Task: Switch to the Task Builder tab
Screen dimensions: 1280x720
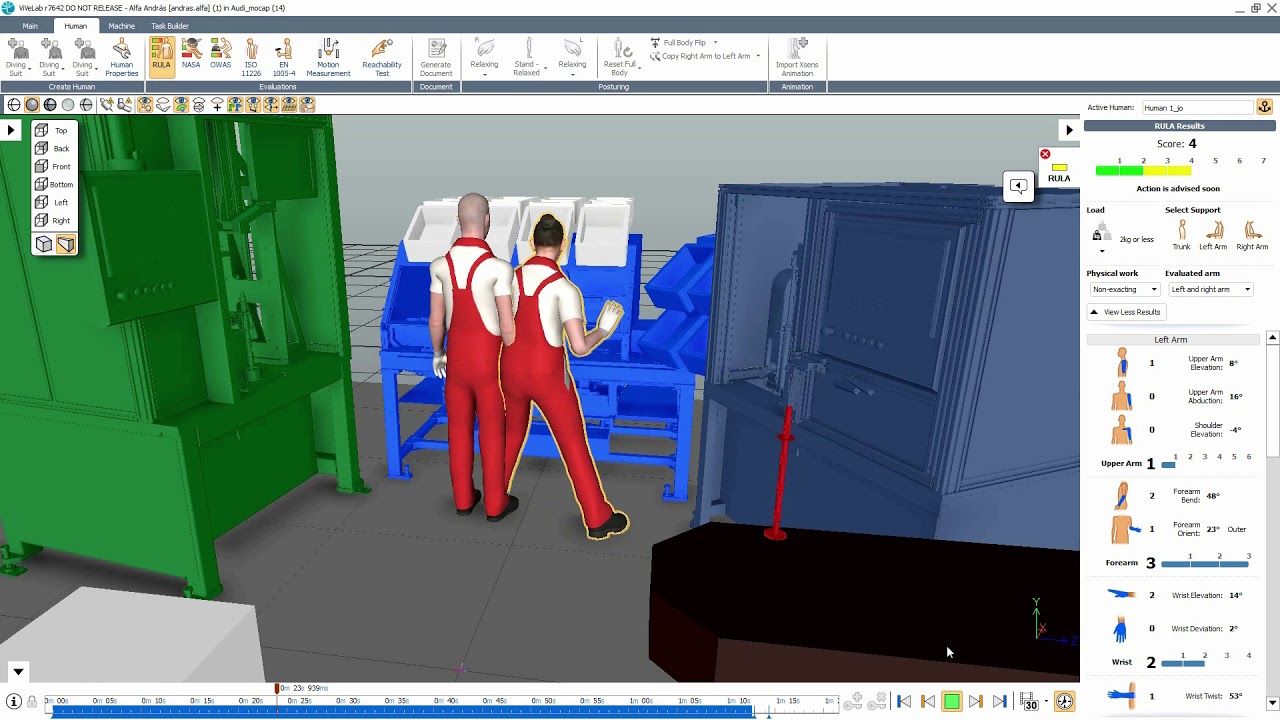Action: [170, 26]
